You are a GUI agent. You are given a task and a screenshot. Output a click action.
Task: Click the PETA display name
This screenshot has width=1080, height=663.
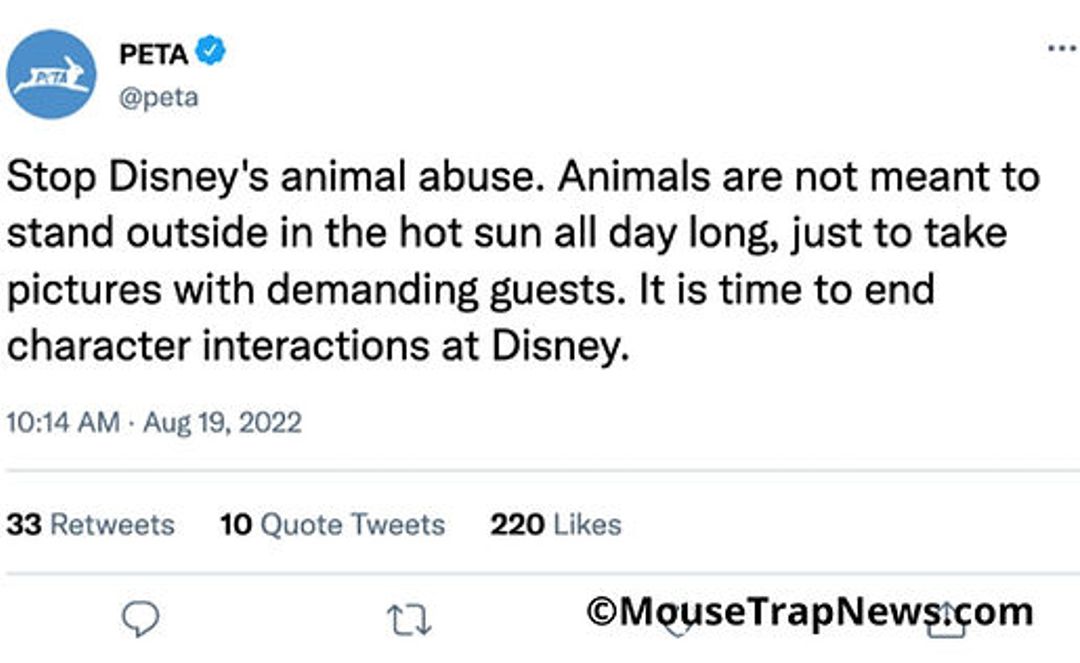153,54
